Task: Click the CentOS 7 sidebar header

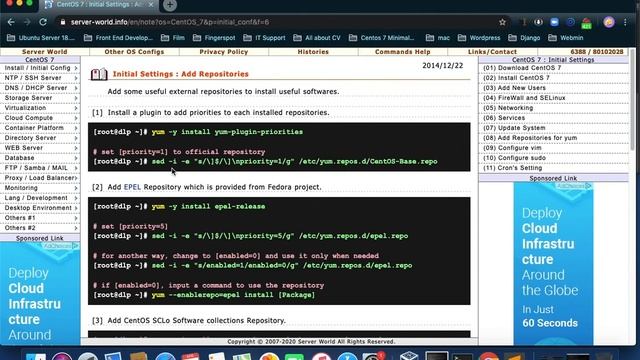Action: tap(40, 60)
